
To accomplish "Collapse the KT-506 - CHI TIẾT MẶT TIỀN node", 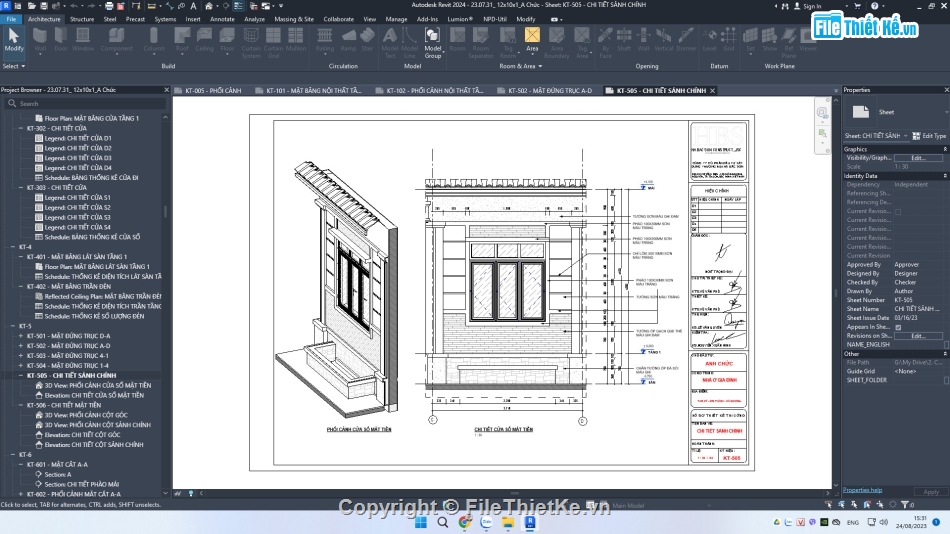I will click(x=21, y=405).
